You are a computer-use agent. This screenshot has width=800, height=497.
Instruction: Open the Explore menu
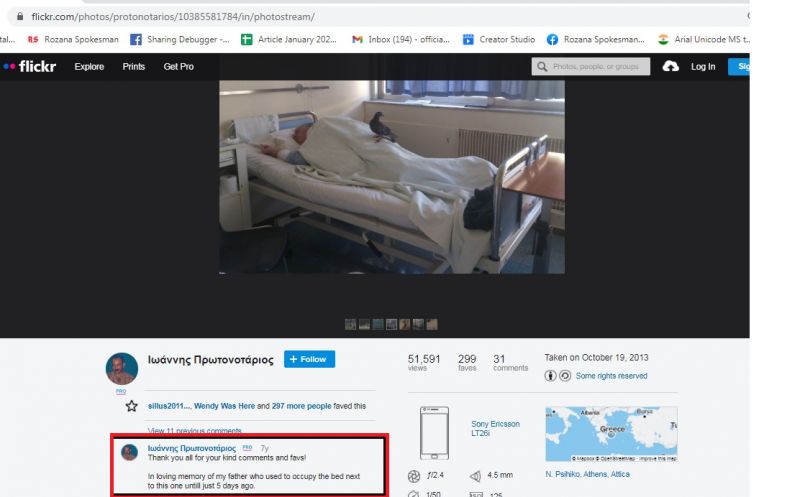tap(90, 66)
